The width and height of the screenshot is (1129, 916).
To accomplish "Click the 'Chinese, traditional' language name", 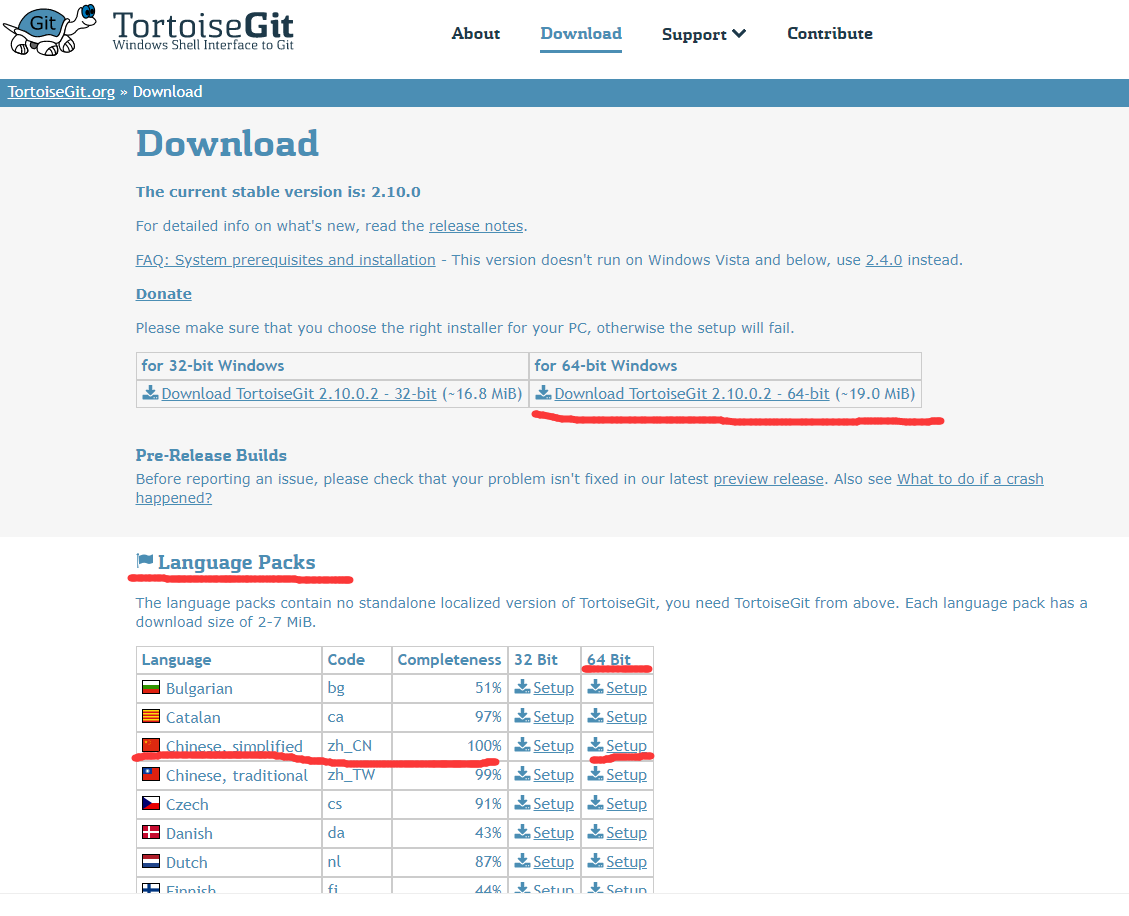I will click(x=237, y=776).
